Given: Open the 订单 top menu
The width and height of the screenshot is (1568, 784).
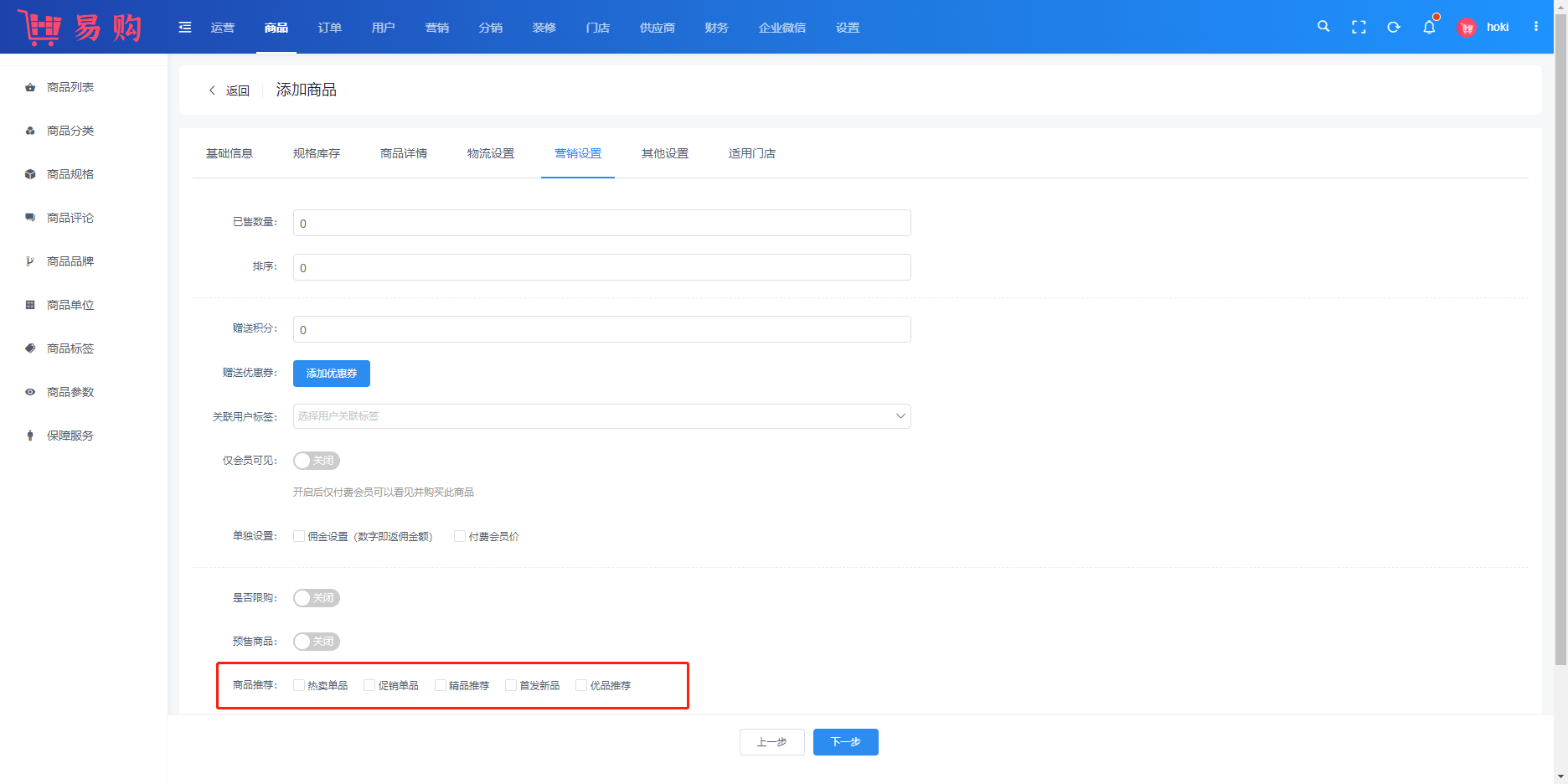Looking at the screenshot, I should click(x=330, y=28).
